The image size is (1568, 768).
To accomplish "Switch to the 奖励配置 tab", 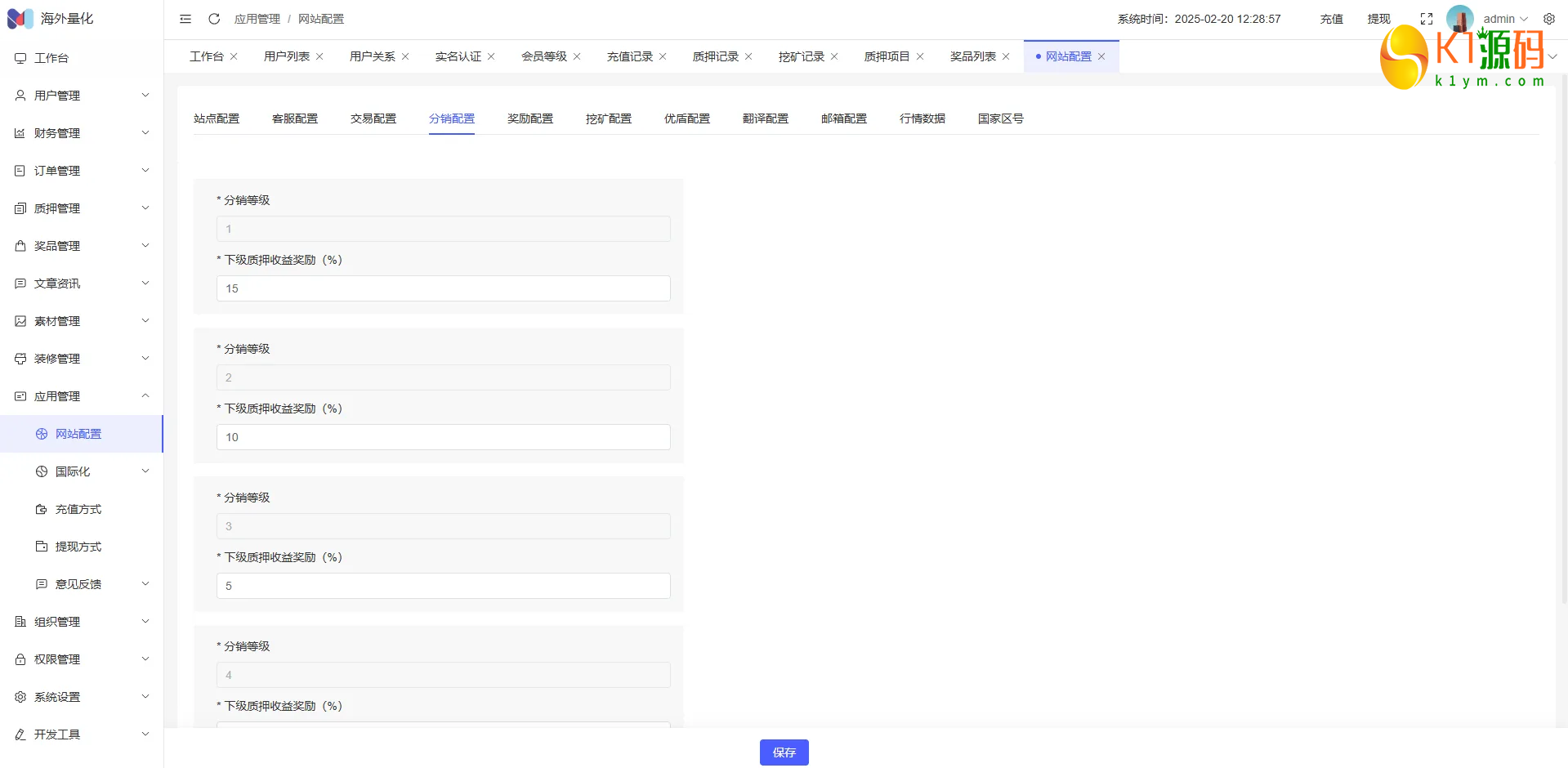I will pyautogui.click(x=529, y=118).
